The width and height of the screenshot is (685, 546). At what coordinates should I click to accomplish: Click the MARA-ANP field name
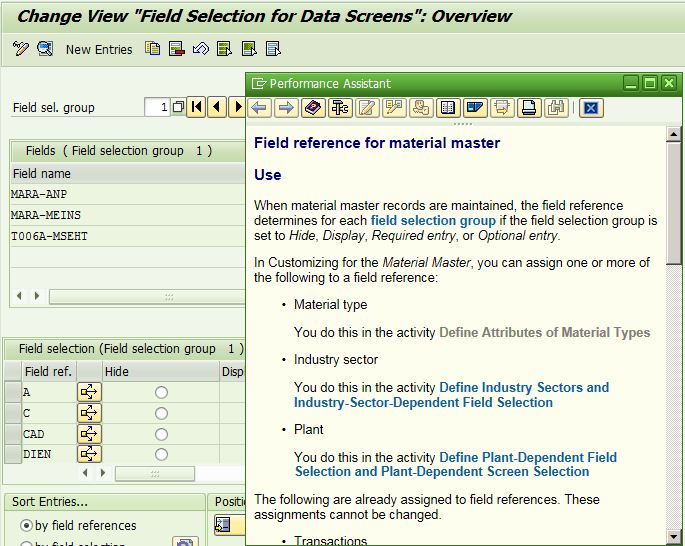coord(39,194)
